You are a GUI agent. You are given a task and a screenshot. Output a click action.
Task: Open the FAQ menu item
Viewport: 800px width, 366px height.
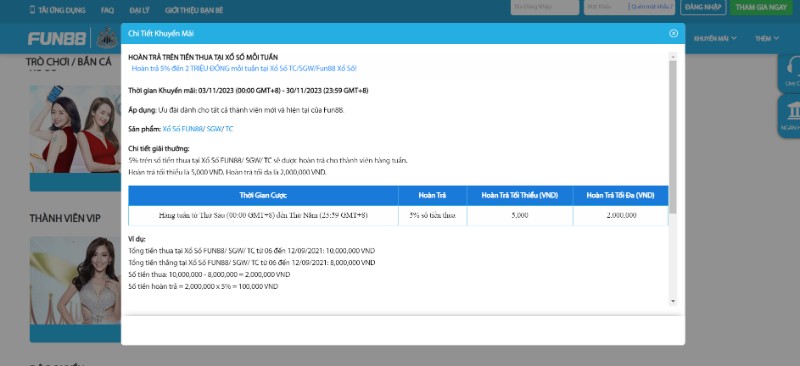pyautogui.click(x=107, y=10)
